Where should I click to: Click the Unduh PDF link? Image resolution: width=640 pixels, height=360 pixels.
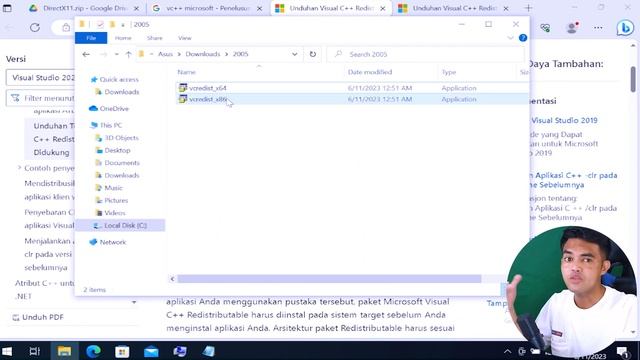[38, 317]
